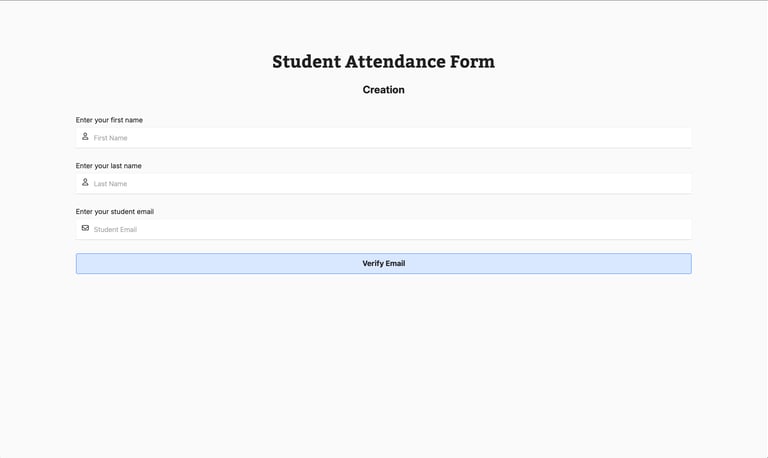Click the 'Creation' subheading

pyautogui.click(x=384, y=90)
